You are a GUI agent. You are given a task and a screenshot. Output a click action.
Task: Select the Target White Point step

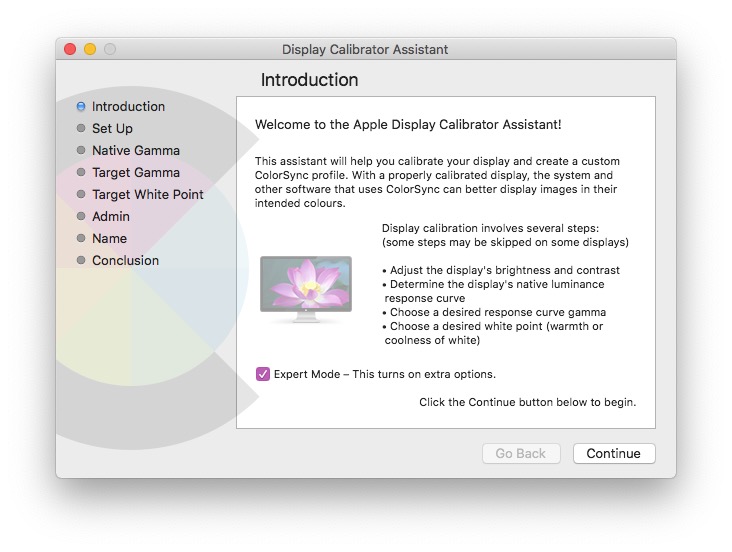[x=148, y=194]
